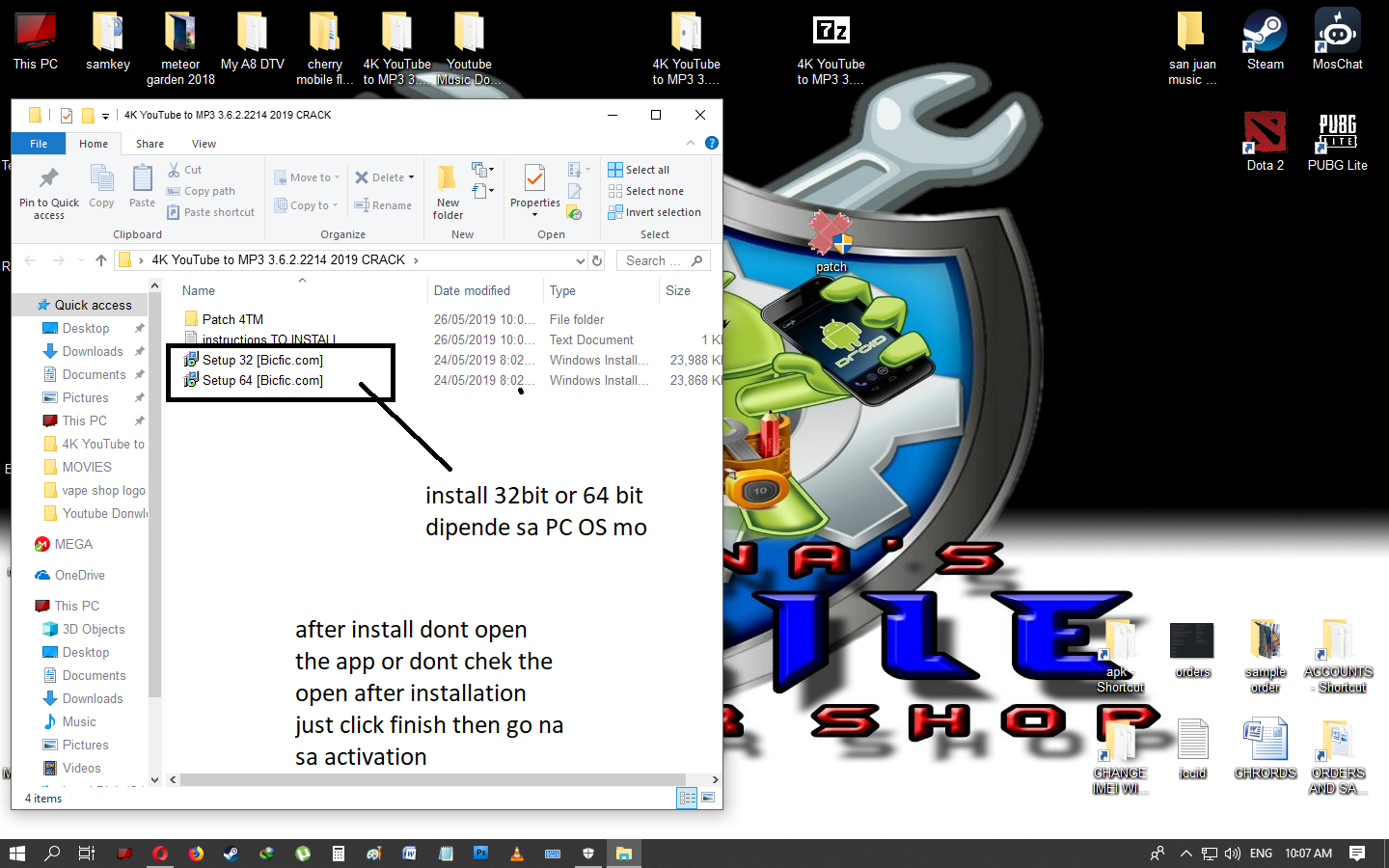Open VLC media player from taskbar
The image size is (1389, 868).
517,854
